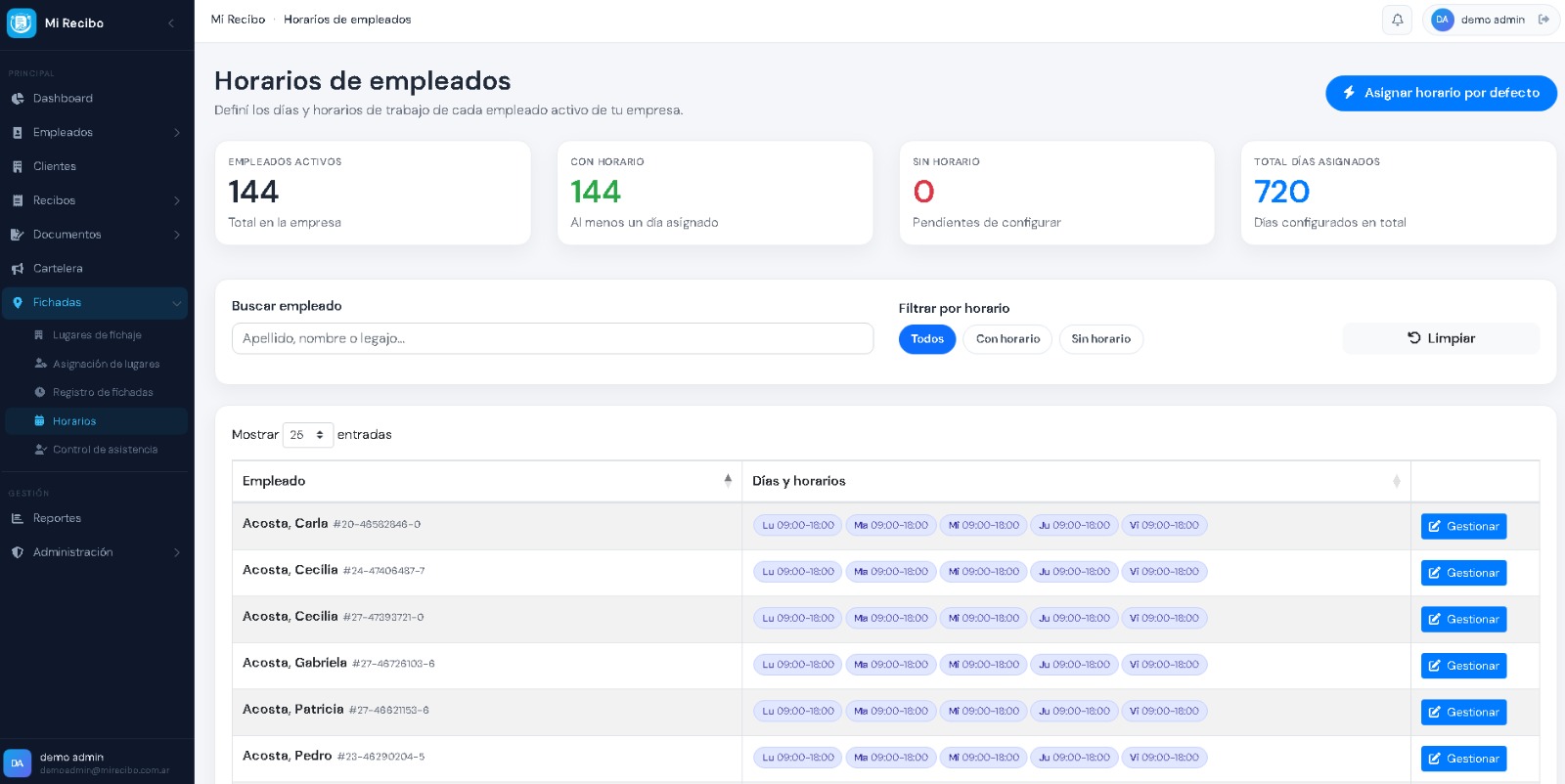
Task: Click Vi 09:00-18:00 chip for Acosta, Pedro
Action: coord(1164,758)
